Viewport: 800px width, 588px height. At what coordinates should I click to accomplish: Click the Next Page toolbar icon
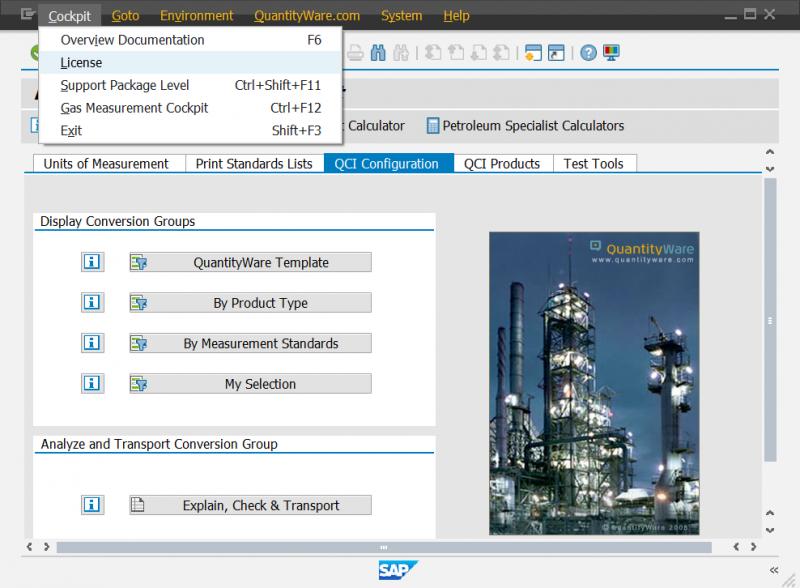click(x=479, y=53)
